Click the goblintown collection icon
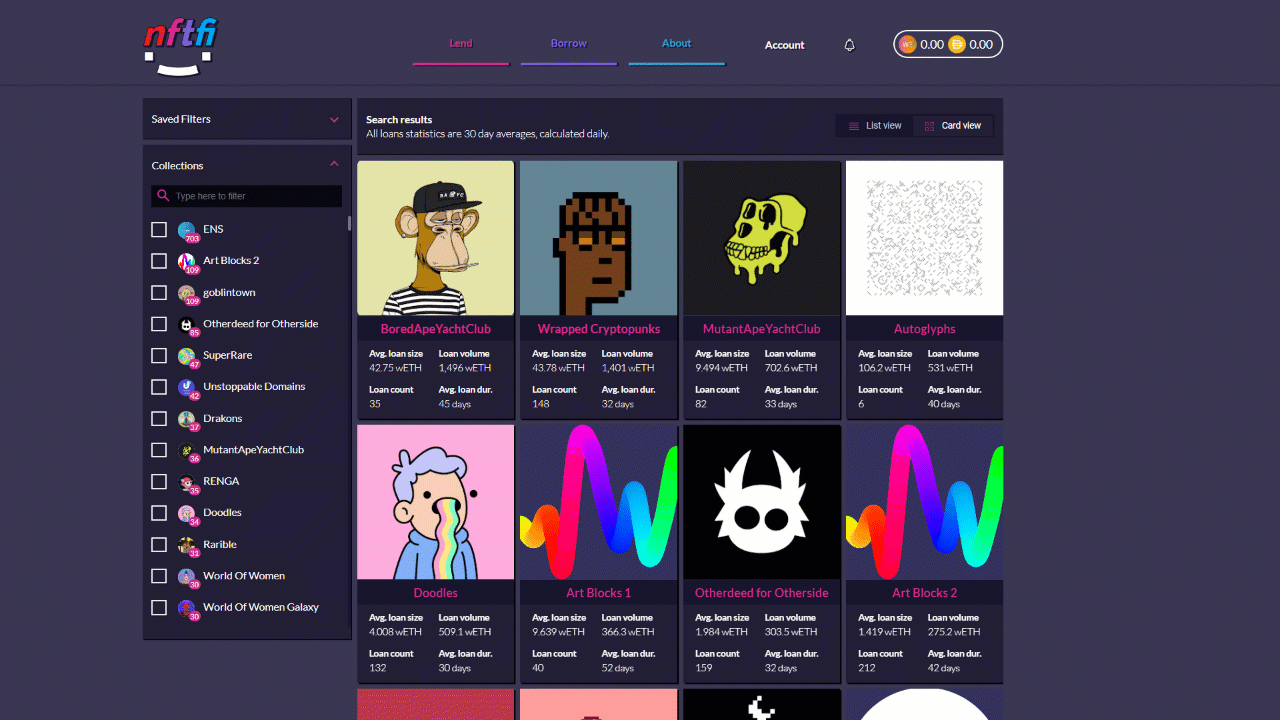 tap(187, 294)
